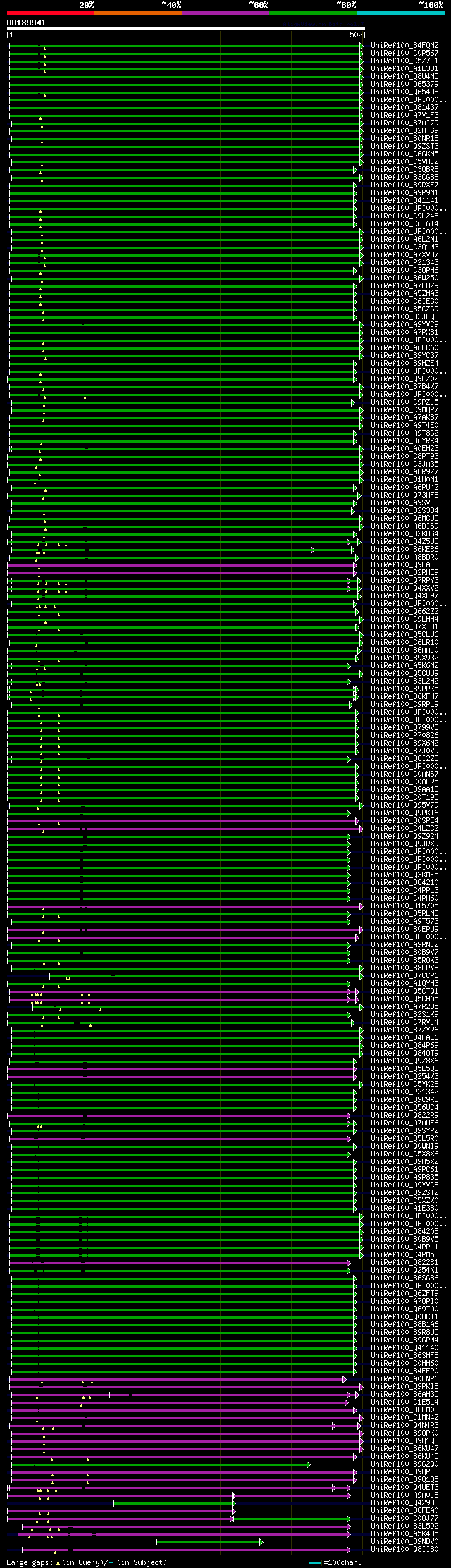This screenshot has height=1568, width=451.
Task: Click the purple ~60% identity legend segment
Action: [225, 12]
